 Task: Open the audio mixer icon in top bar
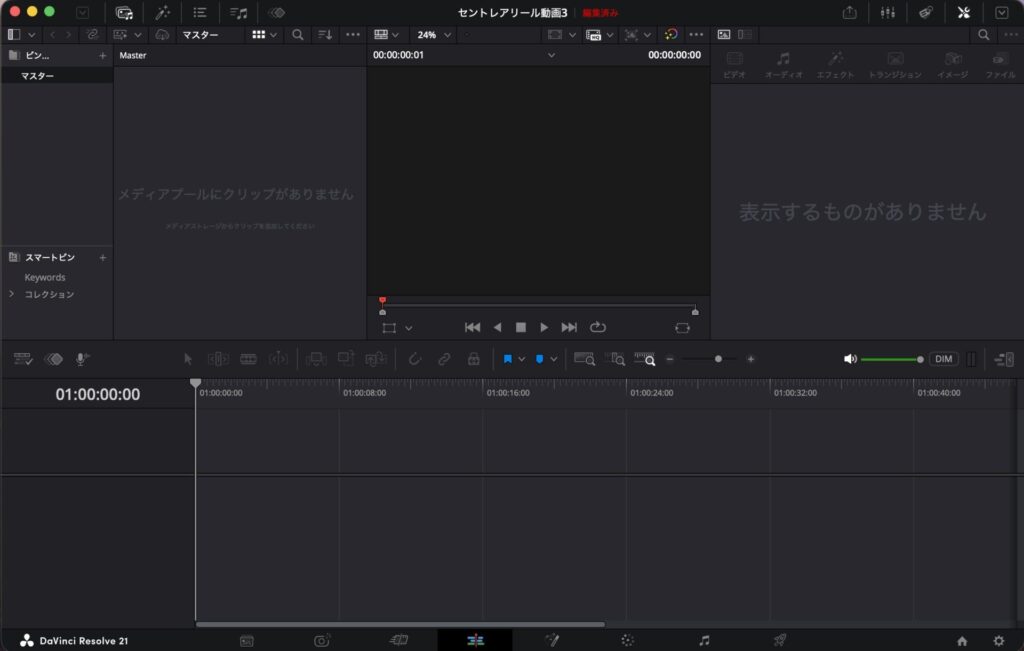[x=888, y=12]
